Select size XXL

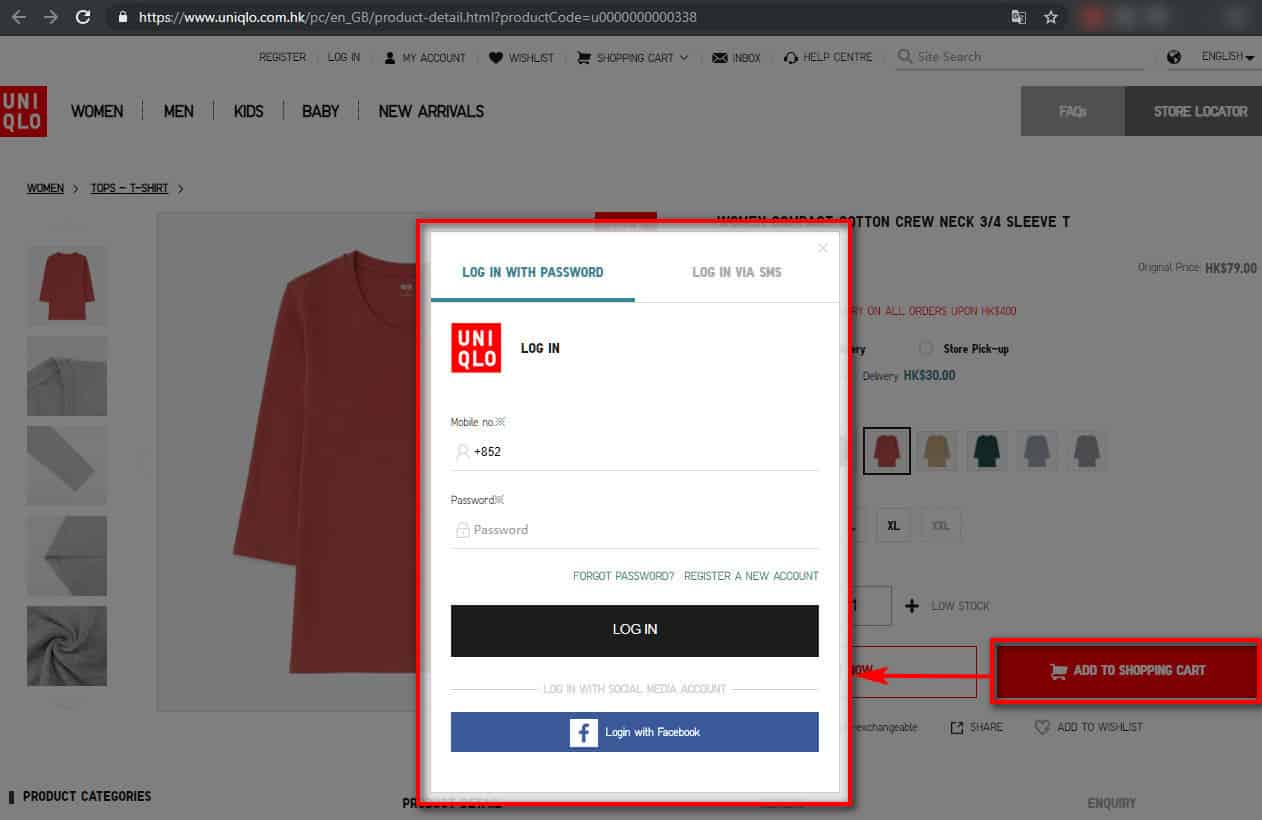941,525
